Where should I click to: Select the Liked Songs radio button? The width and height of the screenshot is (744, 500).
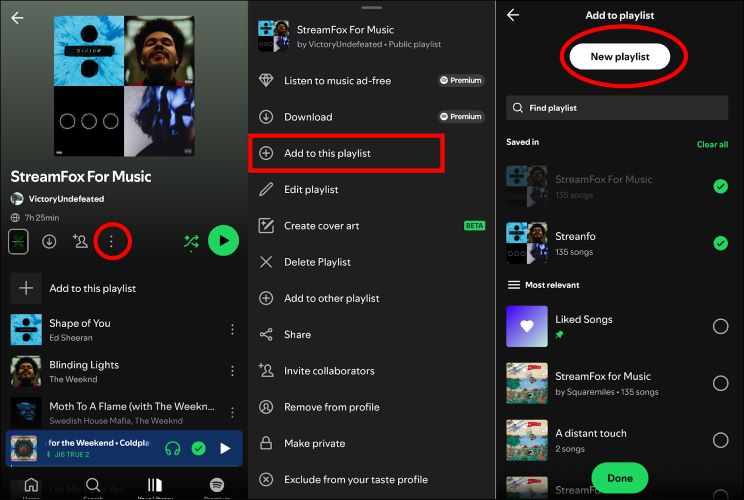(x=720, y=326)
